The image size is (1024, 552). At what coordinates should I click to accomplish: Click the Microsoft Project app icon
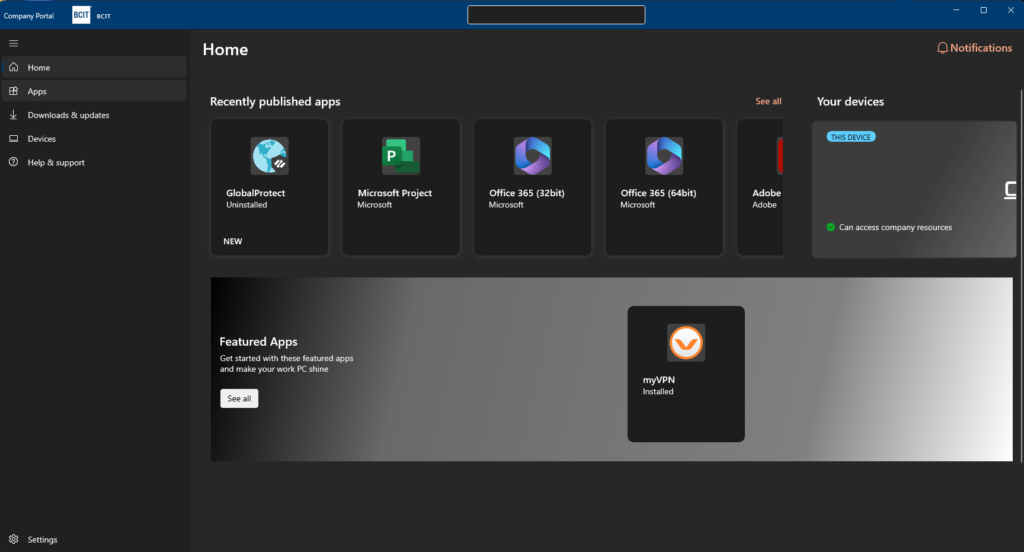tap(401, 156)
